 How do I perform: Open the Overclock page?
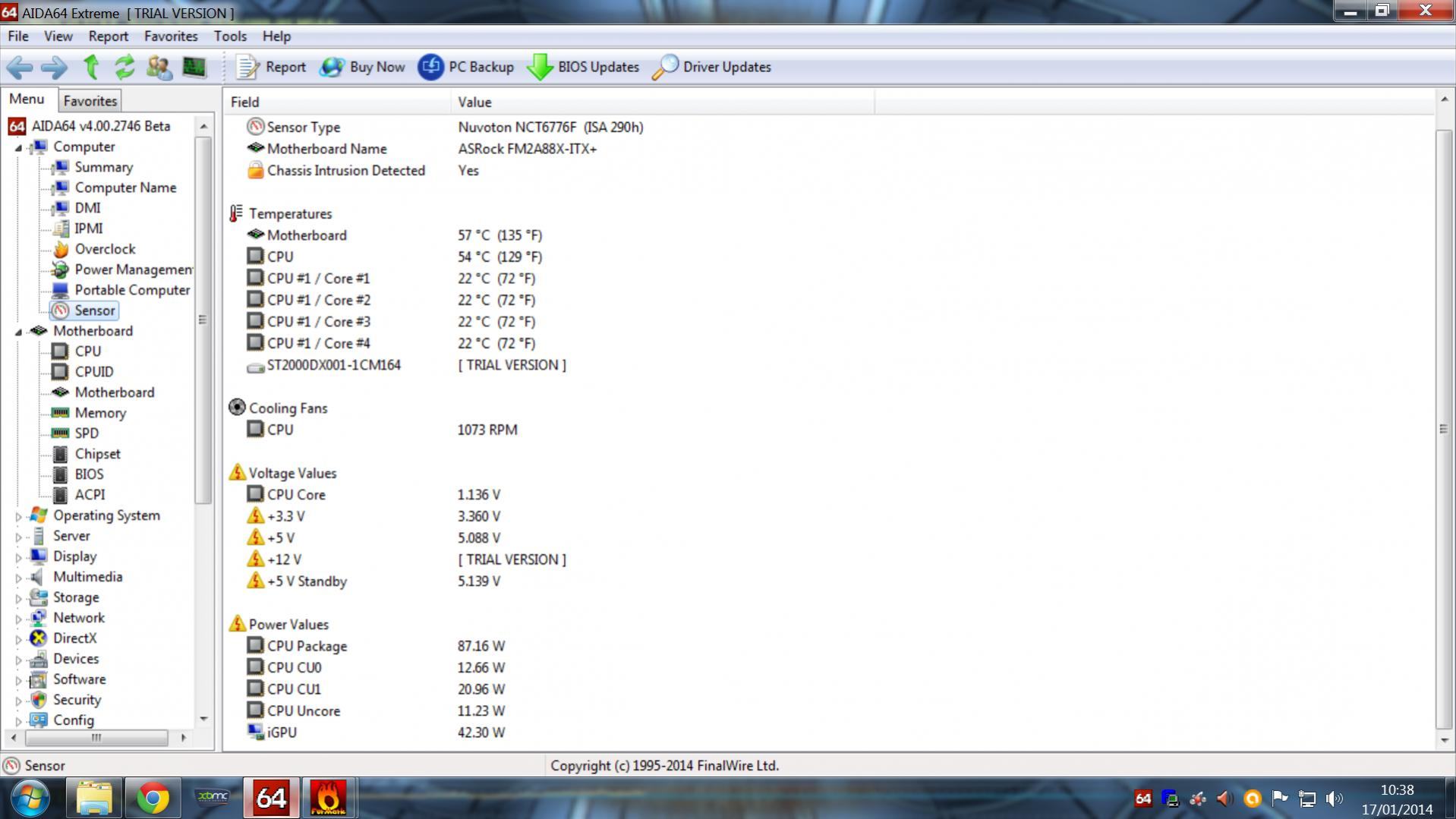[105, 249]
